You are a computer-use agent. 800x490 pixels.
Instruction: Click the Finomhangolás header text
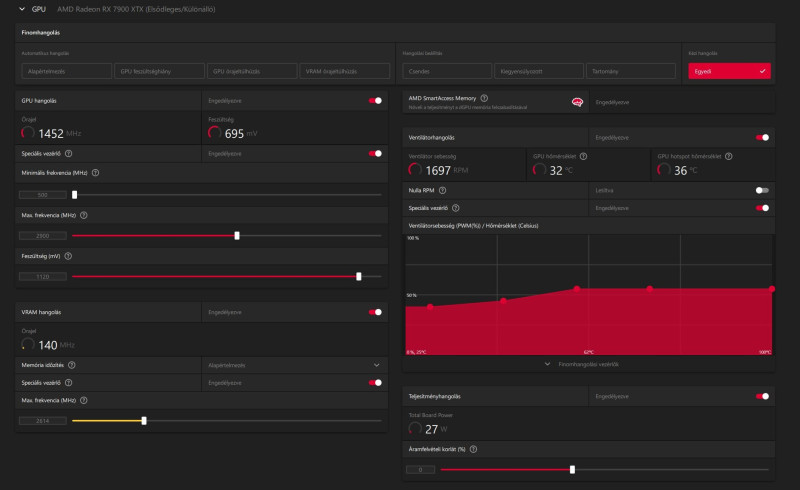click(41, 33)
